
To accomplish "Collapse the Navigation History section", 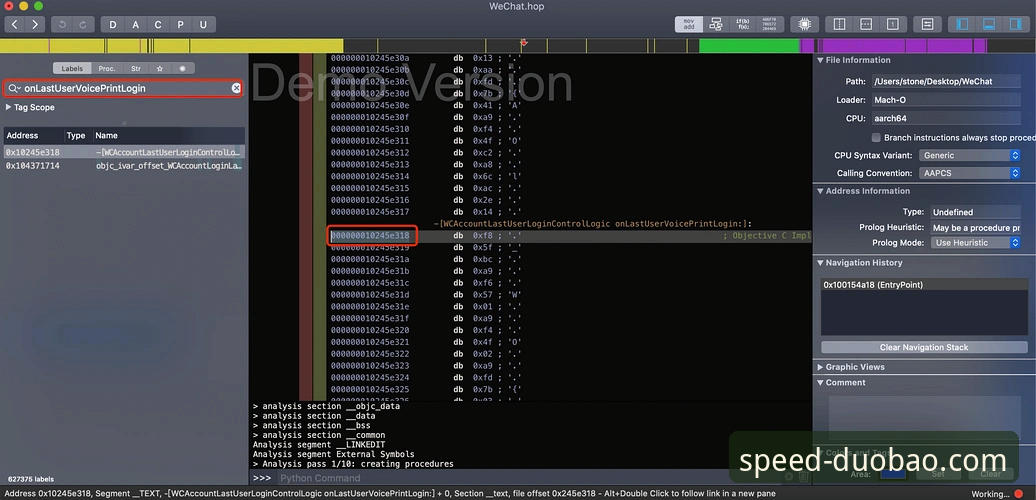I will point(821,263).
